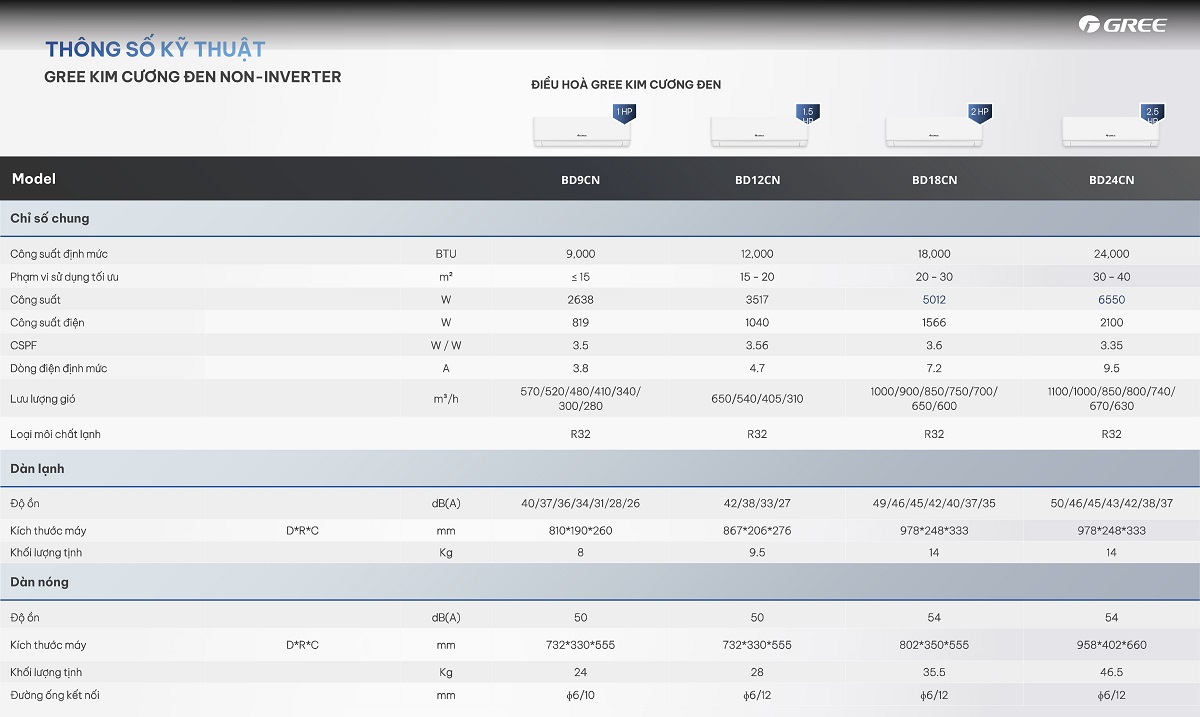Click the BD9CN air conditioner image

pyautogui.click(x=581, y=132)
